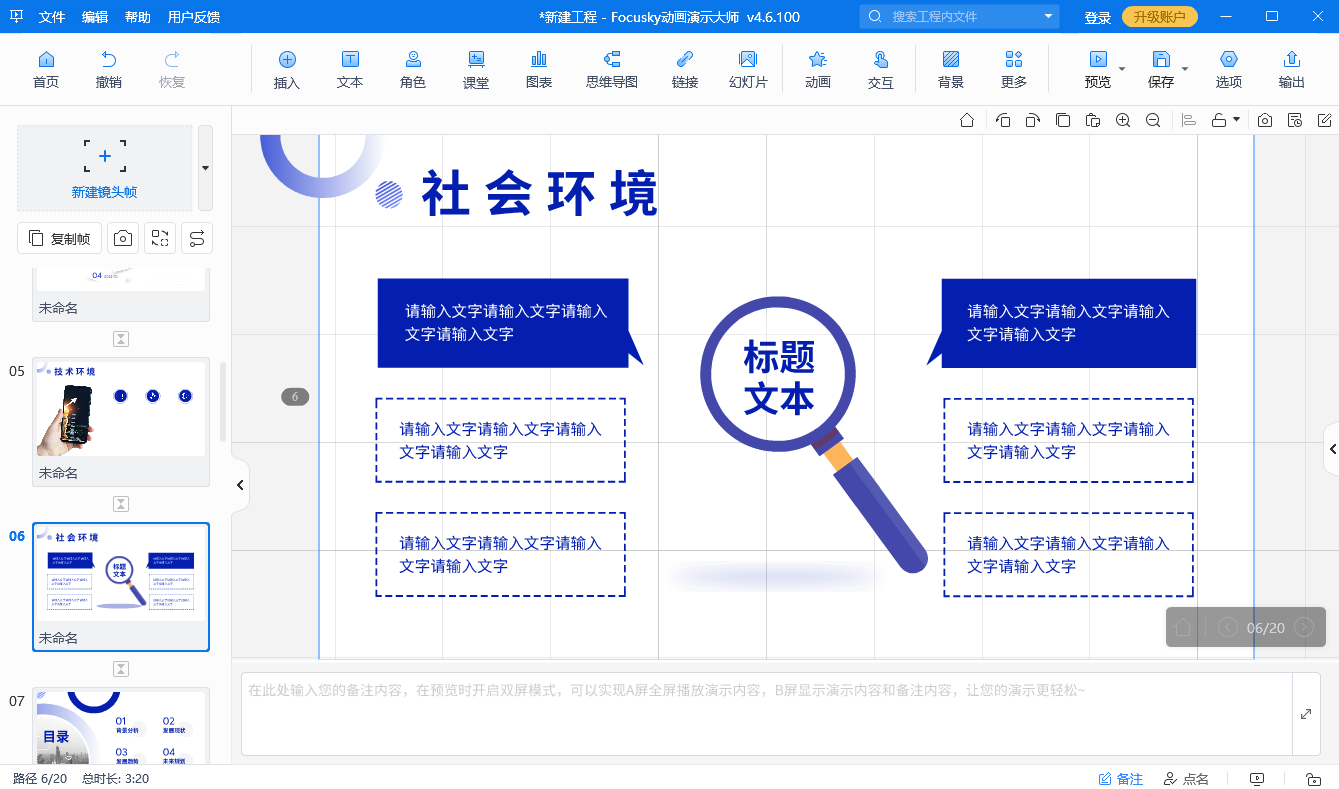Viewport: 1339px width, 789px height.
Task: Open the 背景 background tool
Action: (951, 69)
